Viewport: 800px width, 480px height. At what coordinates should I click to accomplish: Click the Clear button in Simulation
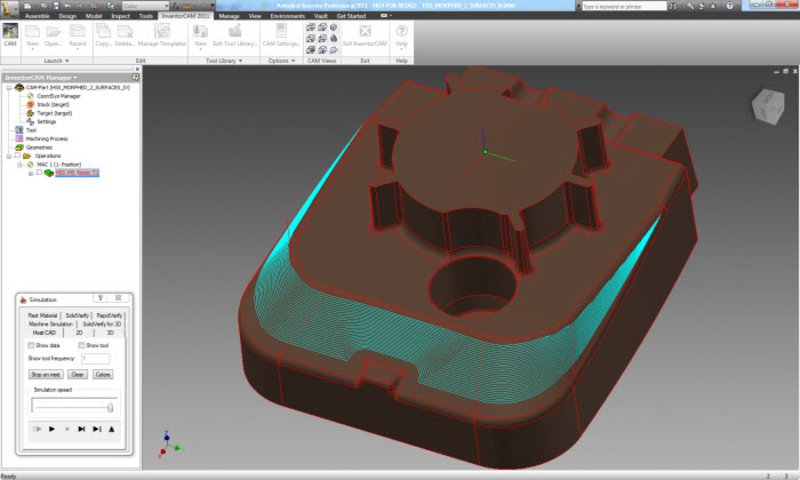pyautogui.click(x=77, y=374)
